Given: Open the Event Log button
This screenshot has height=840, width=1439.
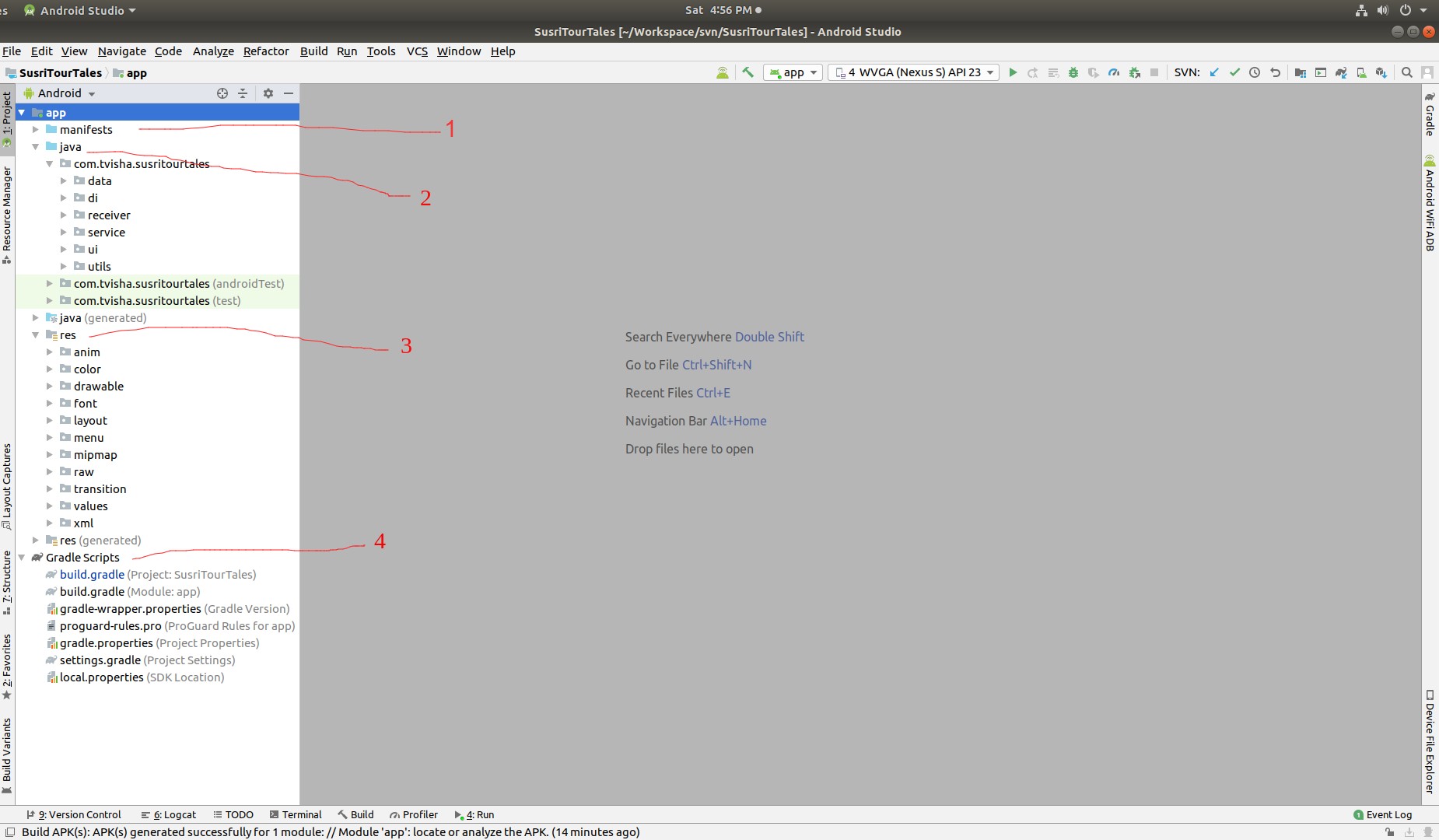Looking at the screenshot, I should point(1382,814).
